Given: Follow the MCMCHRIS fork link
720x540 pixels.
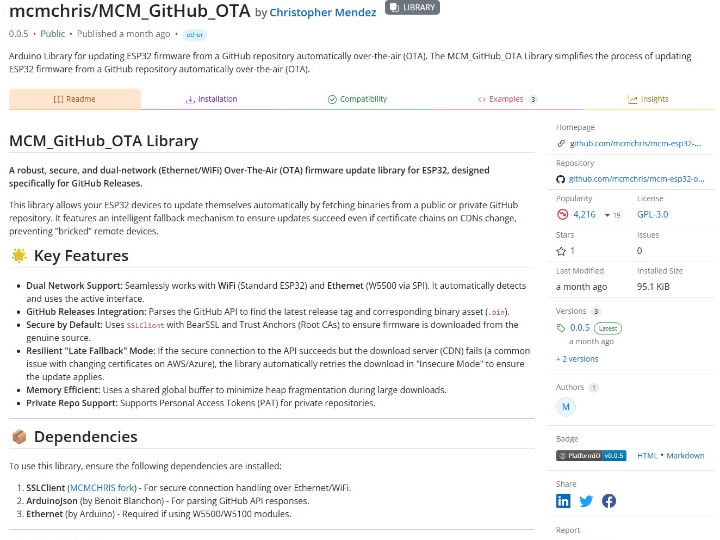Looking at the screenshot, I should [101, 487].
